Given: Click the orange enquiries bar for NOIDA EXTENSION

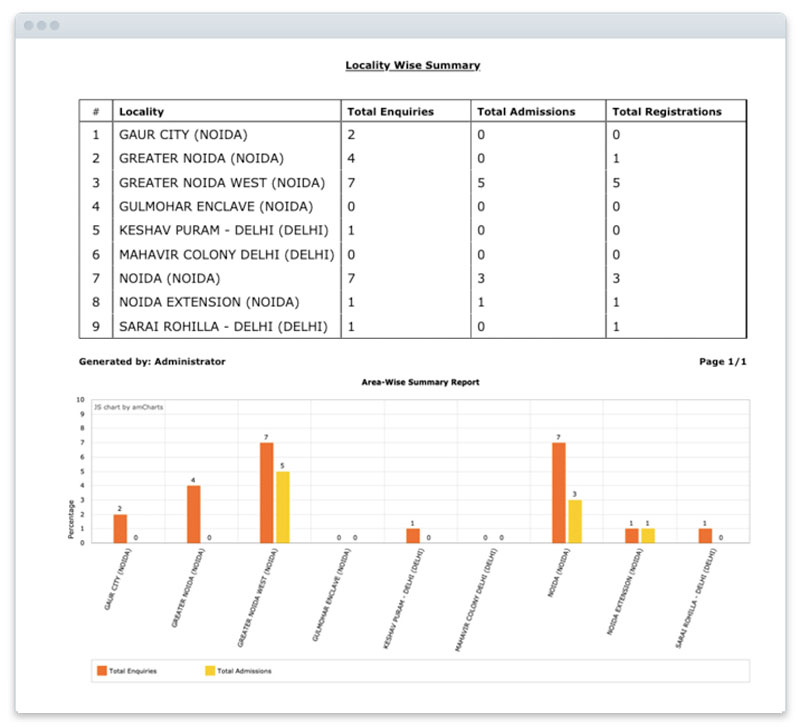Looking at the screenshot, I should tap(632, 536).
